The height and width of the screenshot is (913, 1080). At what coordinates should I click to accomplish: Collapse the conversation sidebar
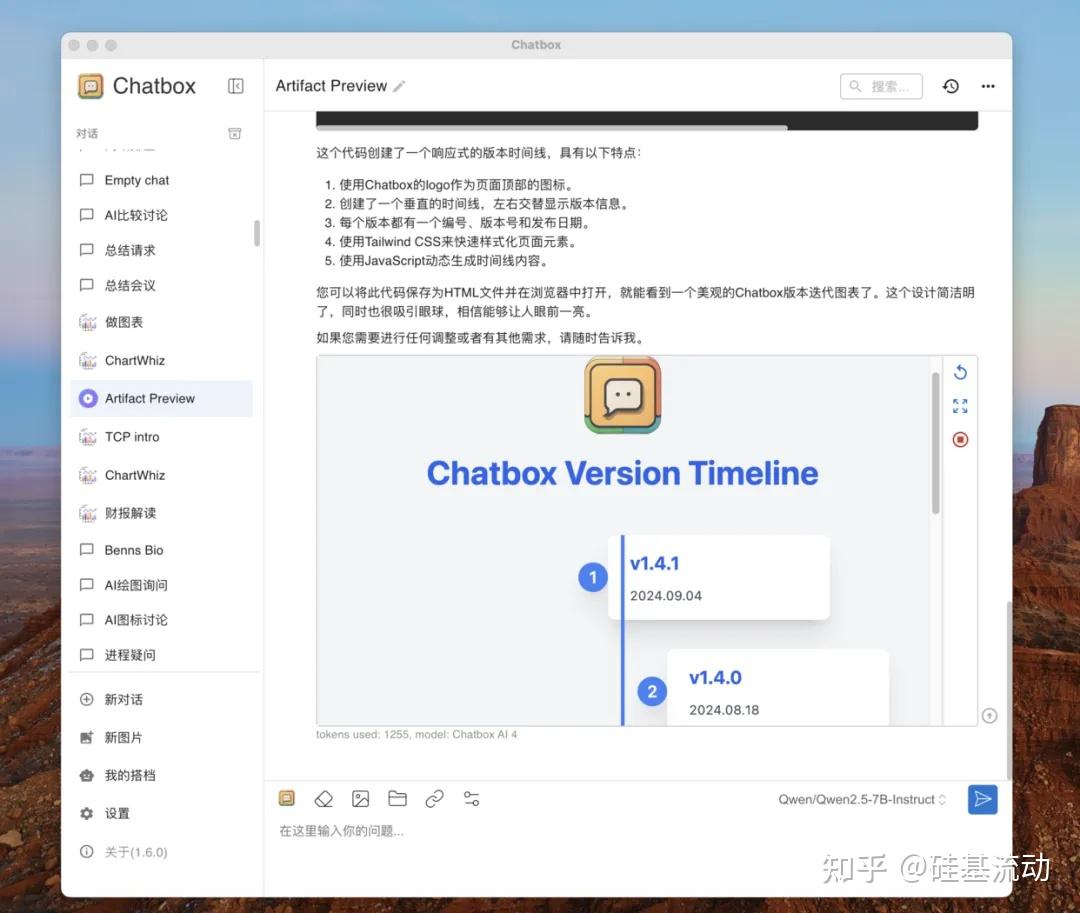[x=236, y=86]
